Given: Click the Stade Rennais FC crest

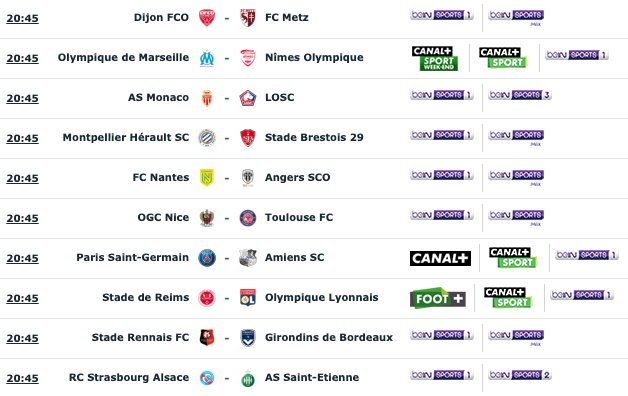Looking at the screenshot, I should (x=207, y=338).
